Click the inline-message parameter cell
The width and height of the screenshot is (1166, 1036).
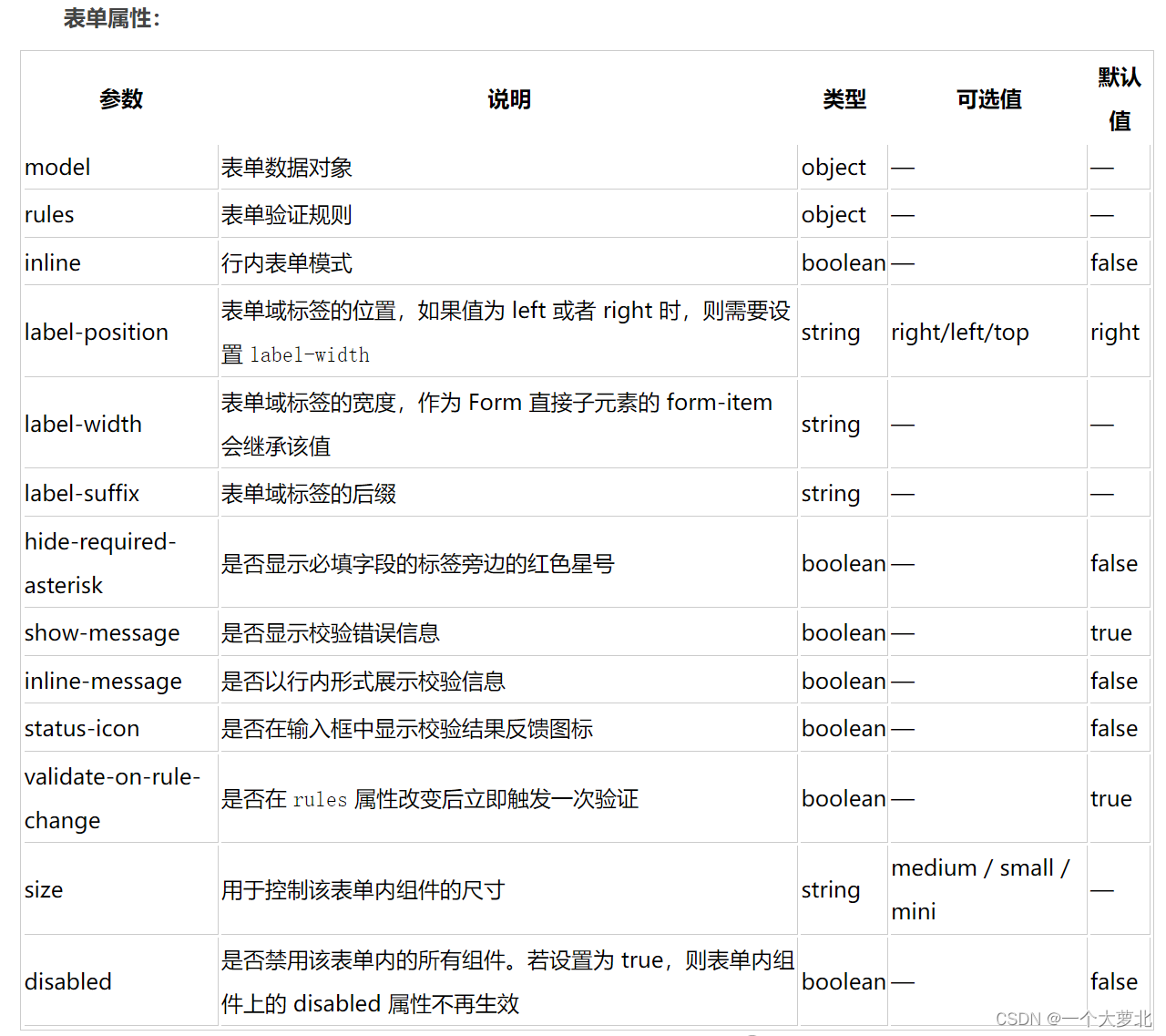(x=120, y=681)
